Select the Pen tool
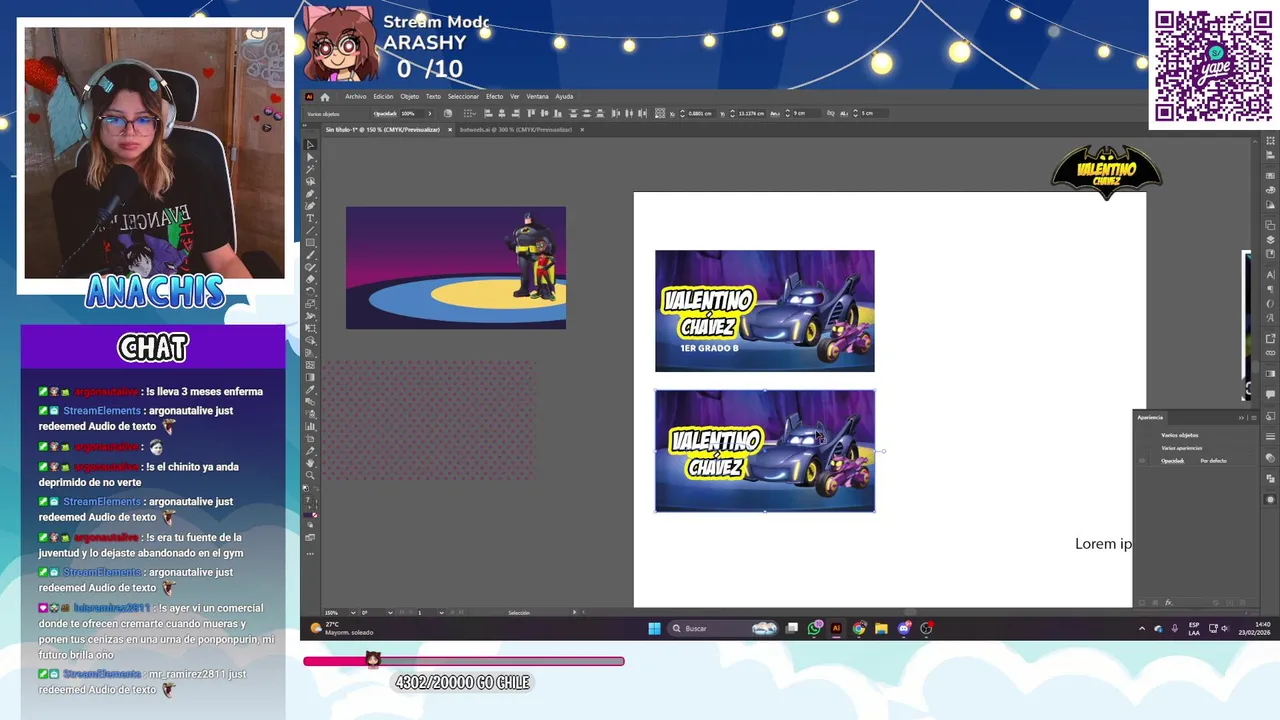This screenshot has height=720, width=1280. point(310,193)
